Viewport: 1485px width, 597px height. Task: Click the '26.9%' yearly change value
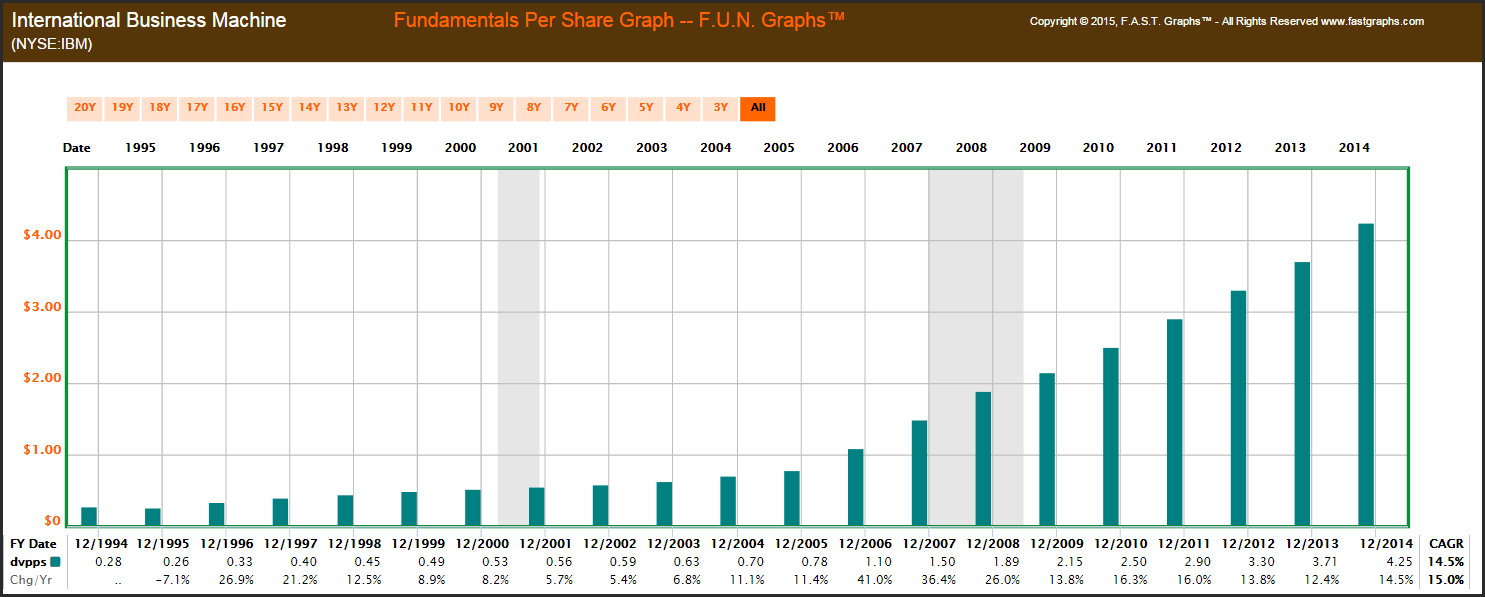coord(234,579)
